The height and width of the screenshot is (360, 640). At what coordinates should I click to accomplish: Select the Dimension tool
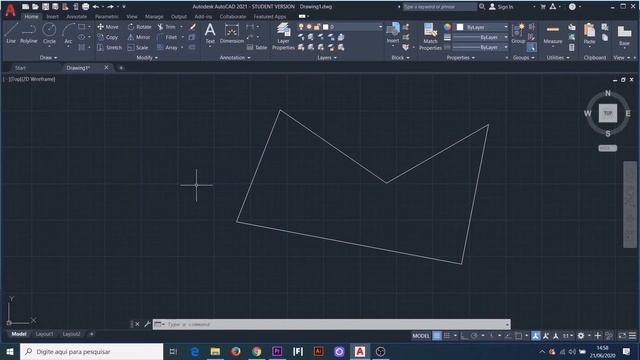(231, 33)
